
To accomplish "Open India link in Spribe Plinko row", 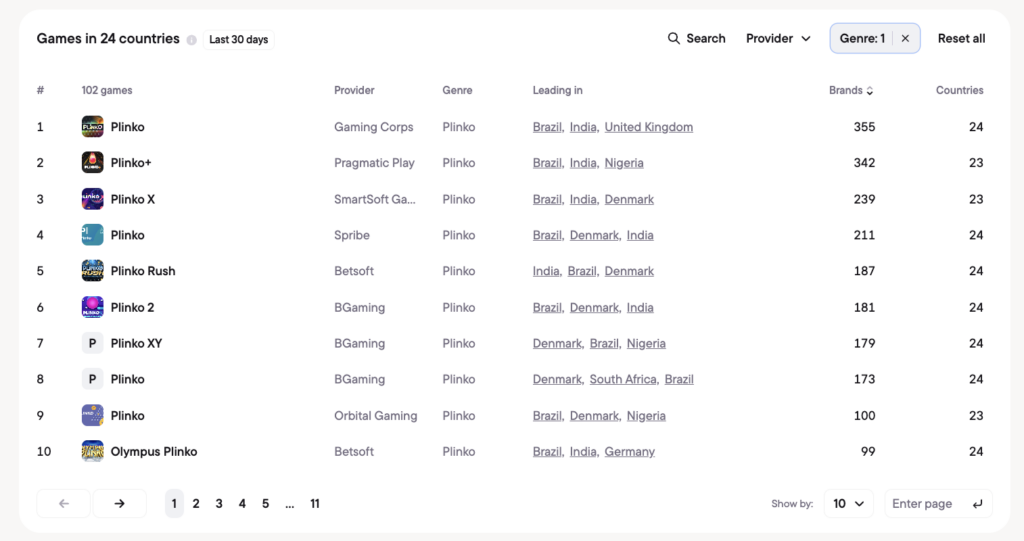I will (640, 235).
